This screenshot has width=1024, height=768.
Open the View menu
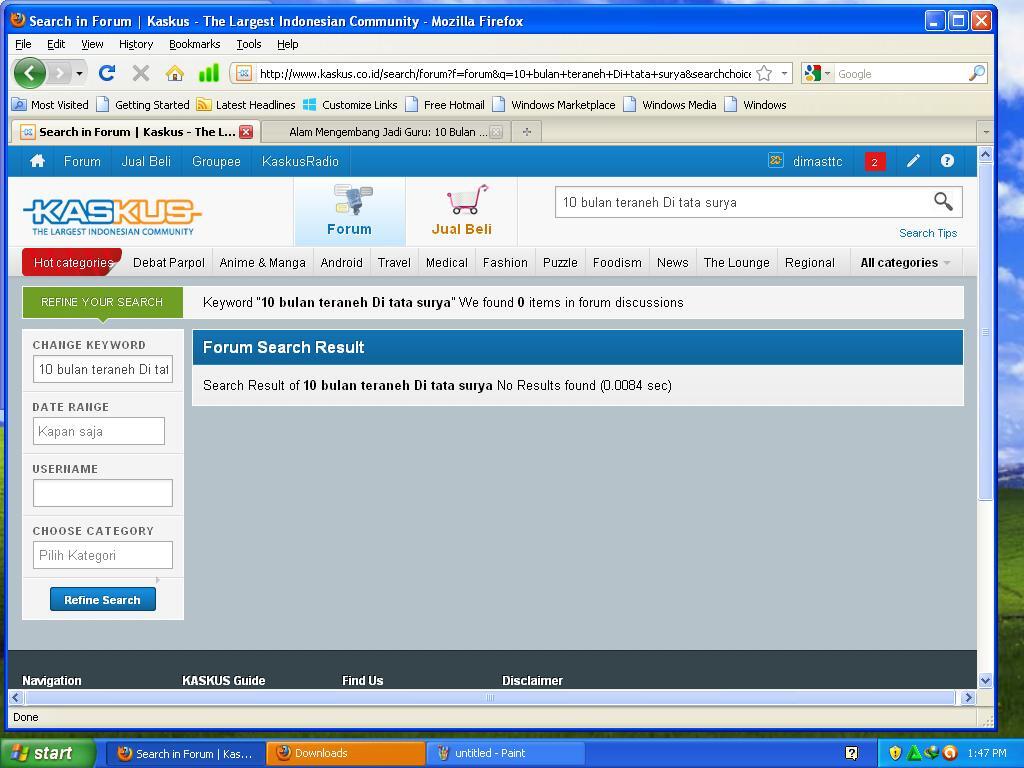point(92,44)
